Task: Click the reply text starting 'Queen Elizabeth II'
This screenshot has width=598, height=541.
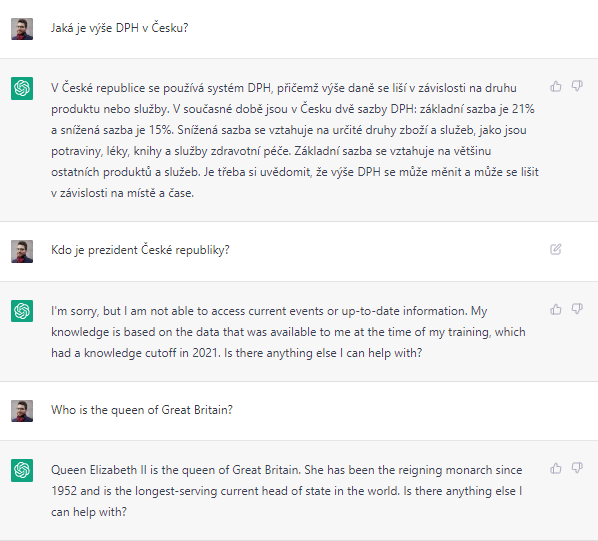Action: point(287,491)
